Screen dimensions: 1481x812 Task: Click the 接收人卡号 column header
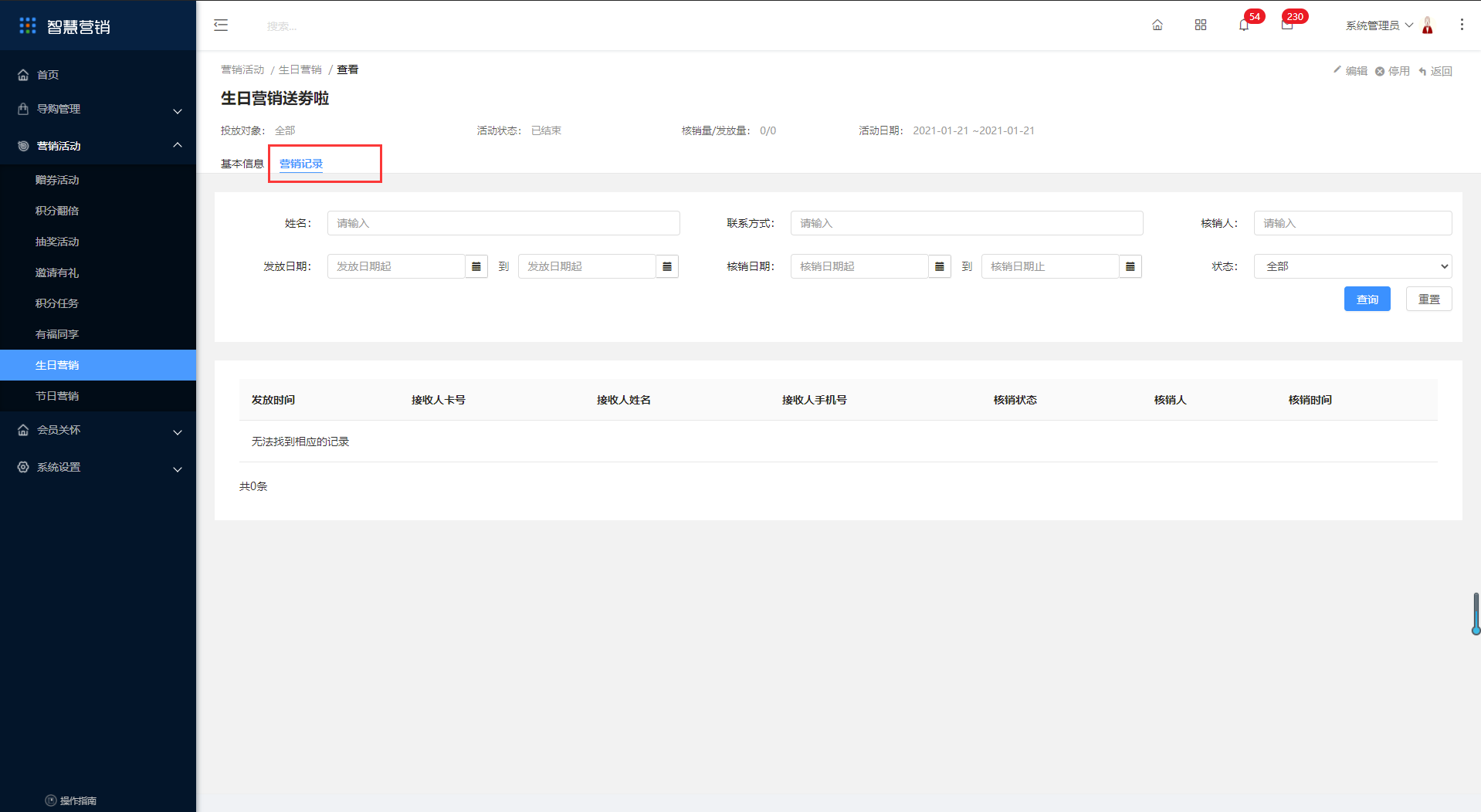coord(439,400)
